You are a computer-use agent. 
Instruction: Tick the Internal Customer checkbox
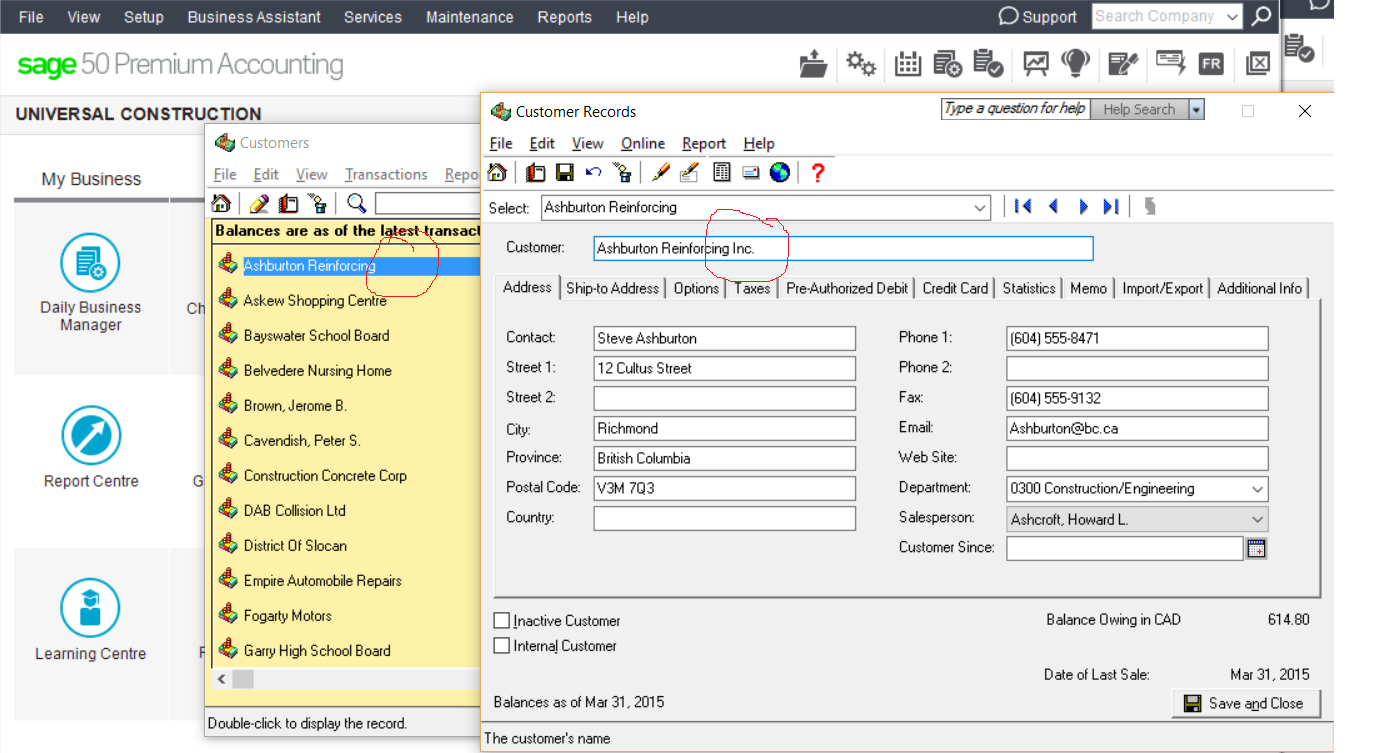(x=502, y=646)
